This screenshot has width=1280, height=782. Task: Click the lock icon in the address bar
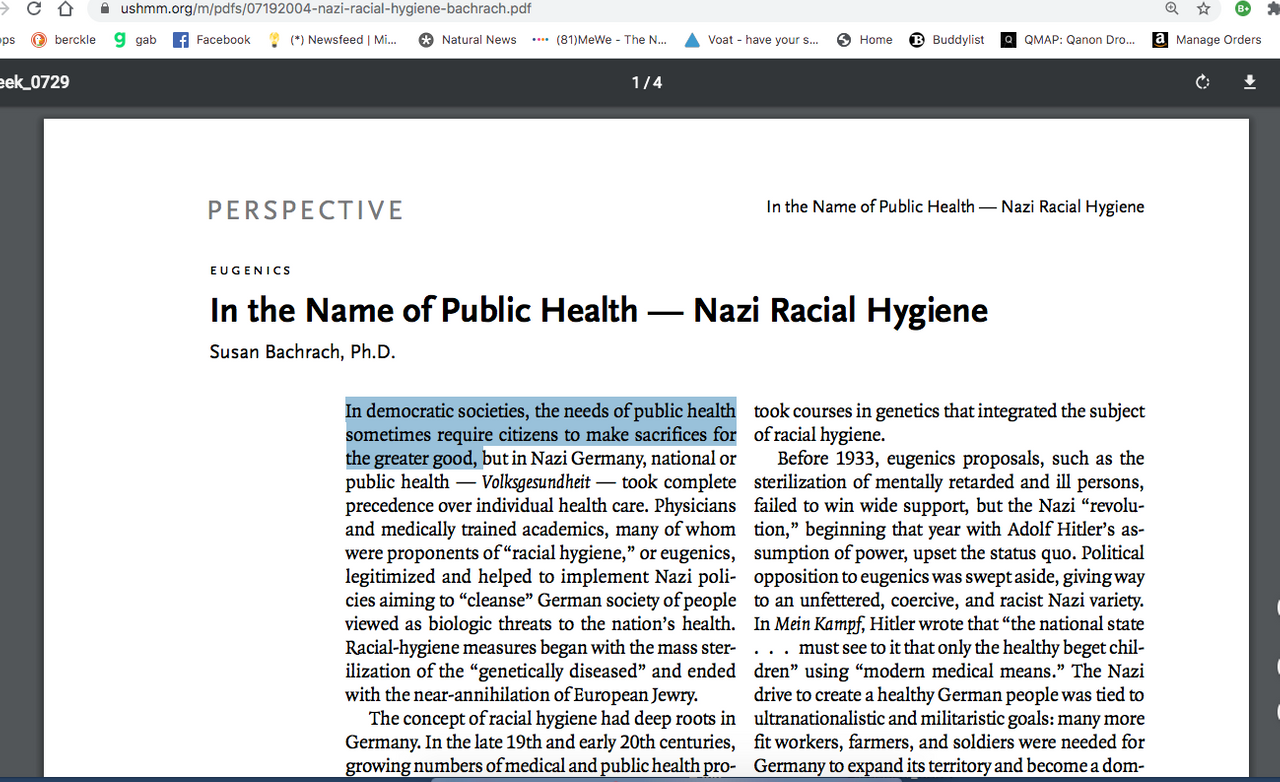point(104,9)
